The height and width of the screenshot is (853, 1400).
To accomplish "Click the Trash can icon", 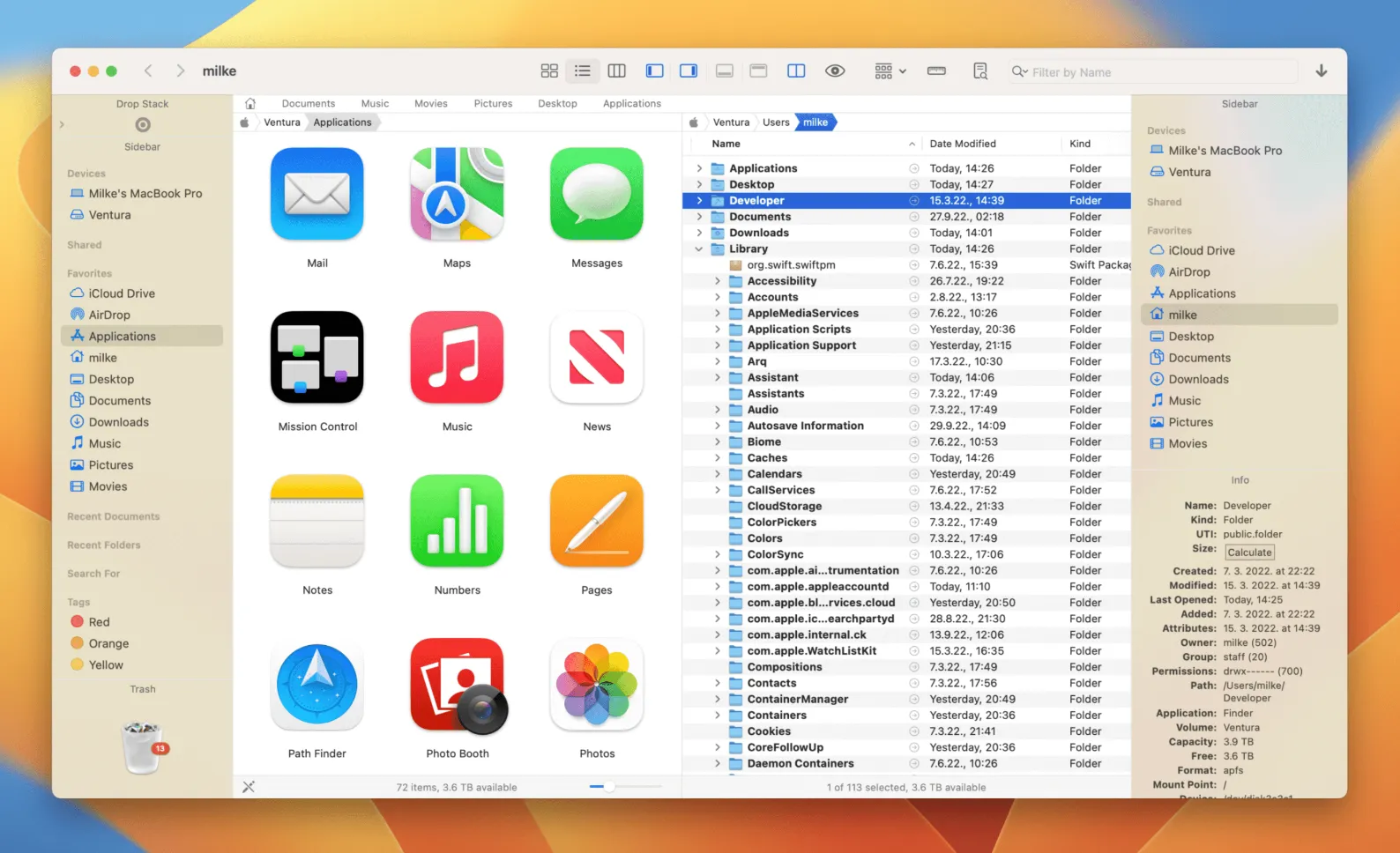I will pyautogui.click(x=143, y=746).
